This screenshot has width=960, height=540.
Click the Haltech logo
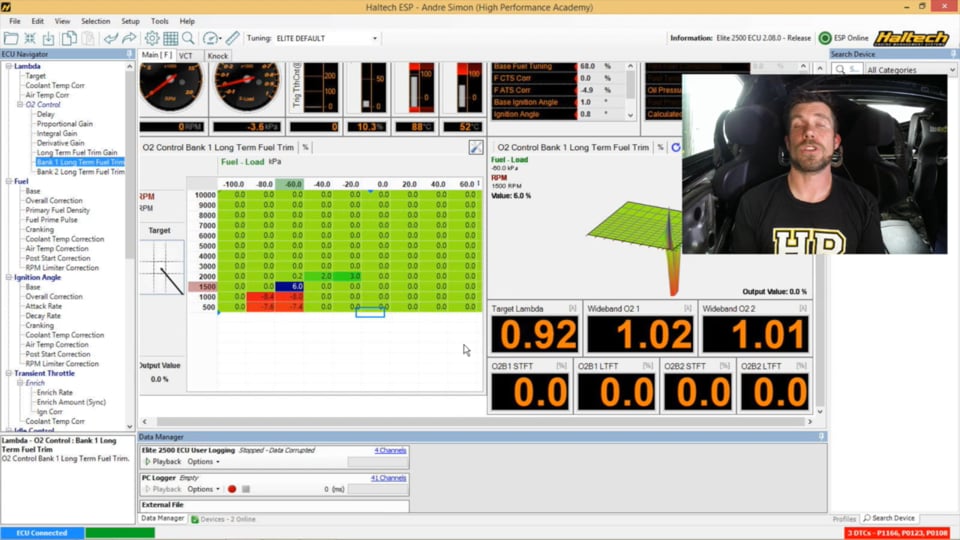pos(911,38)
